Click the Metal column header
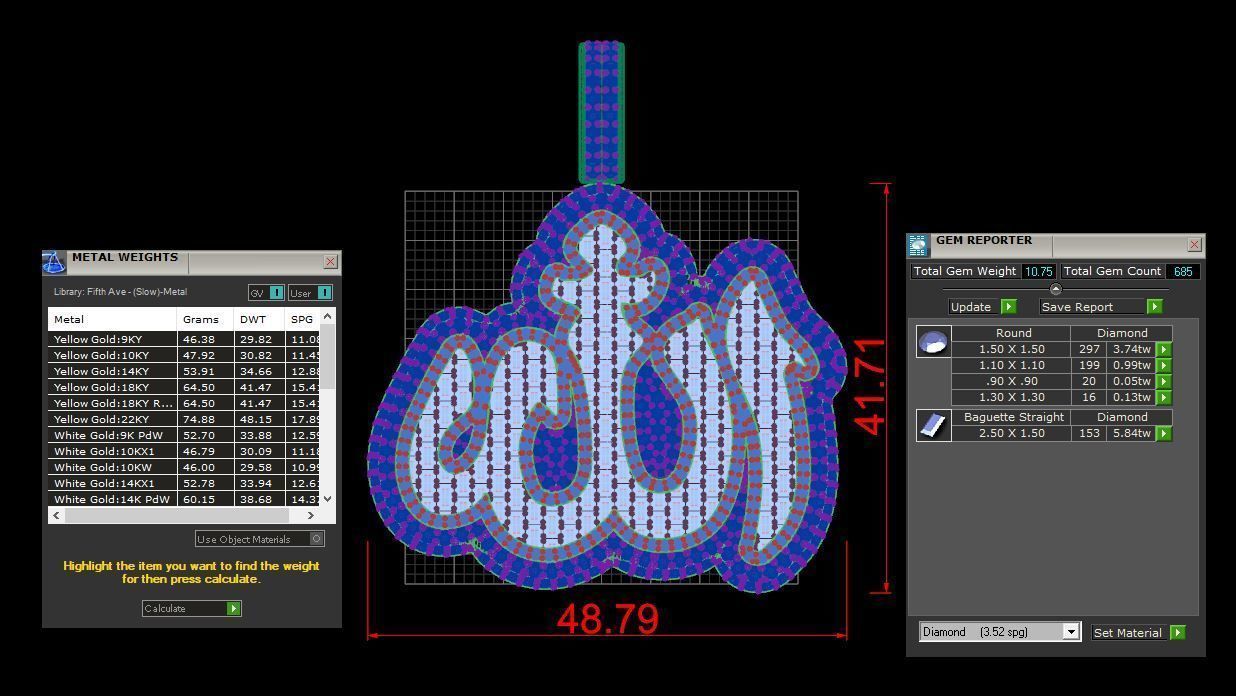Screen dimensions: 1236x696 [112, 319]
